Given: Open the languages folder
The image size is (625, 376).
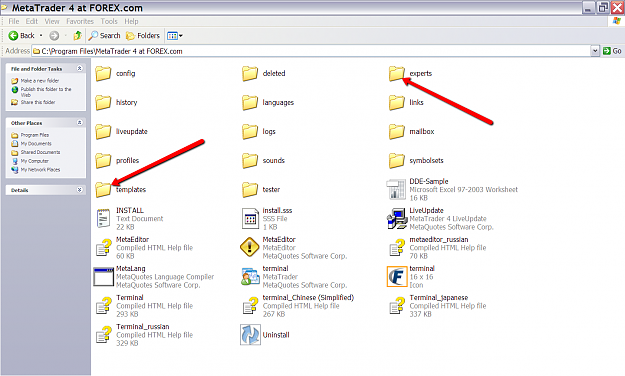Looking at the screenshot, I should tap(268, 102).
